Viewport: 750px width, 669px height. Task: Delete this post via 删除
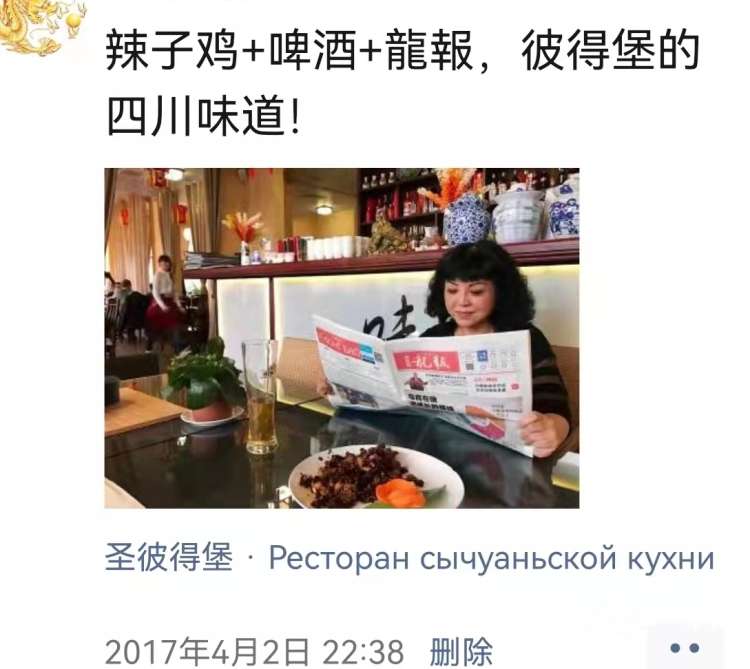coord(461,651)
